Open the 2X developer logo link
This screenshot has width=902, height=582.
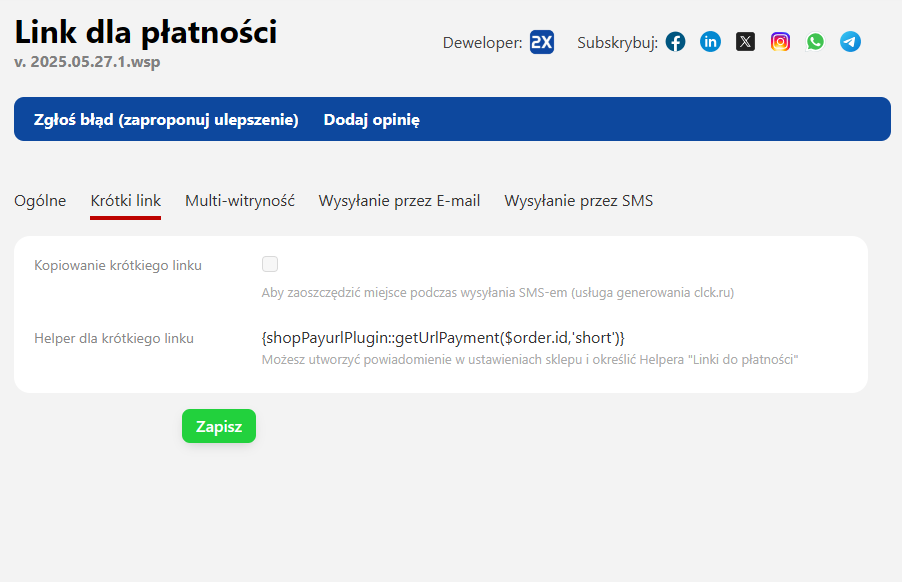[541, 42]
